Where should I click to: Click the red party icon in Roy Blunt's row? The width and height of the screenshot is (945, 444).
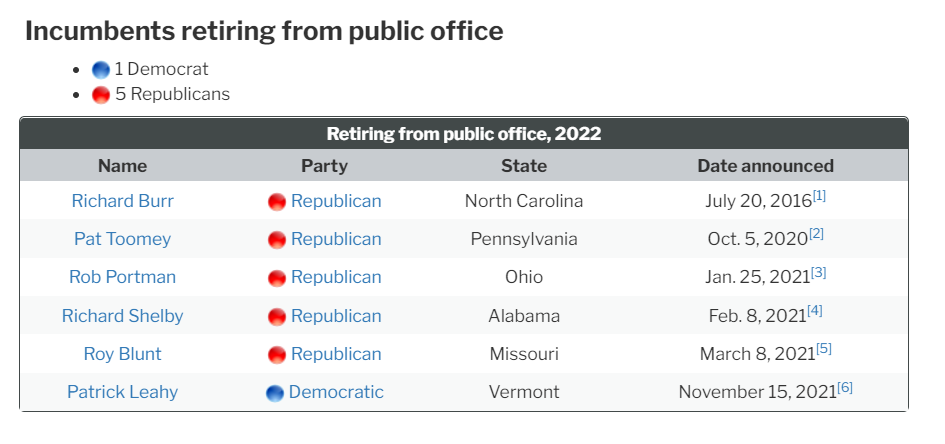tap(277, 354)
